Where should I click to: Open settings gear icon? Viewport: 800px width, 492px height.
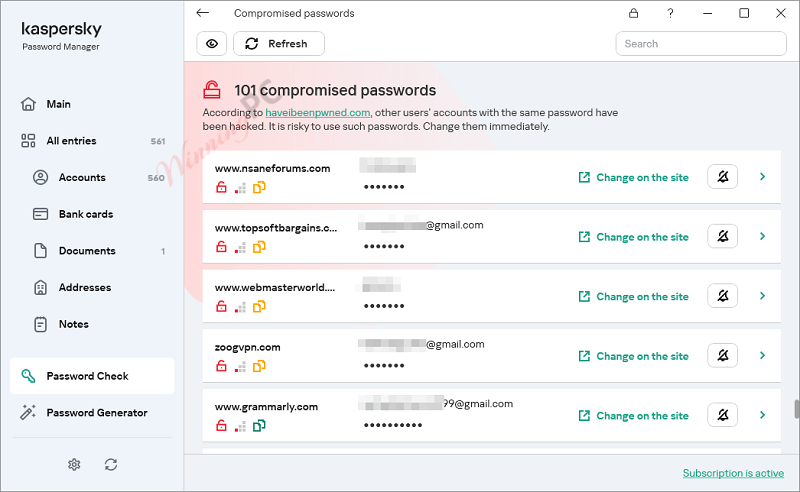(74, 464)
